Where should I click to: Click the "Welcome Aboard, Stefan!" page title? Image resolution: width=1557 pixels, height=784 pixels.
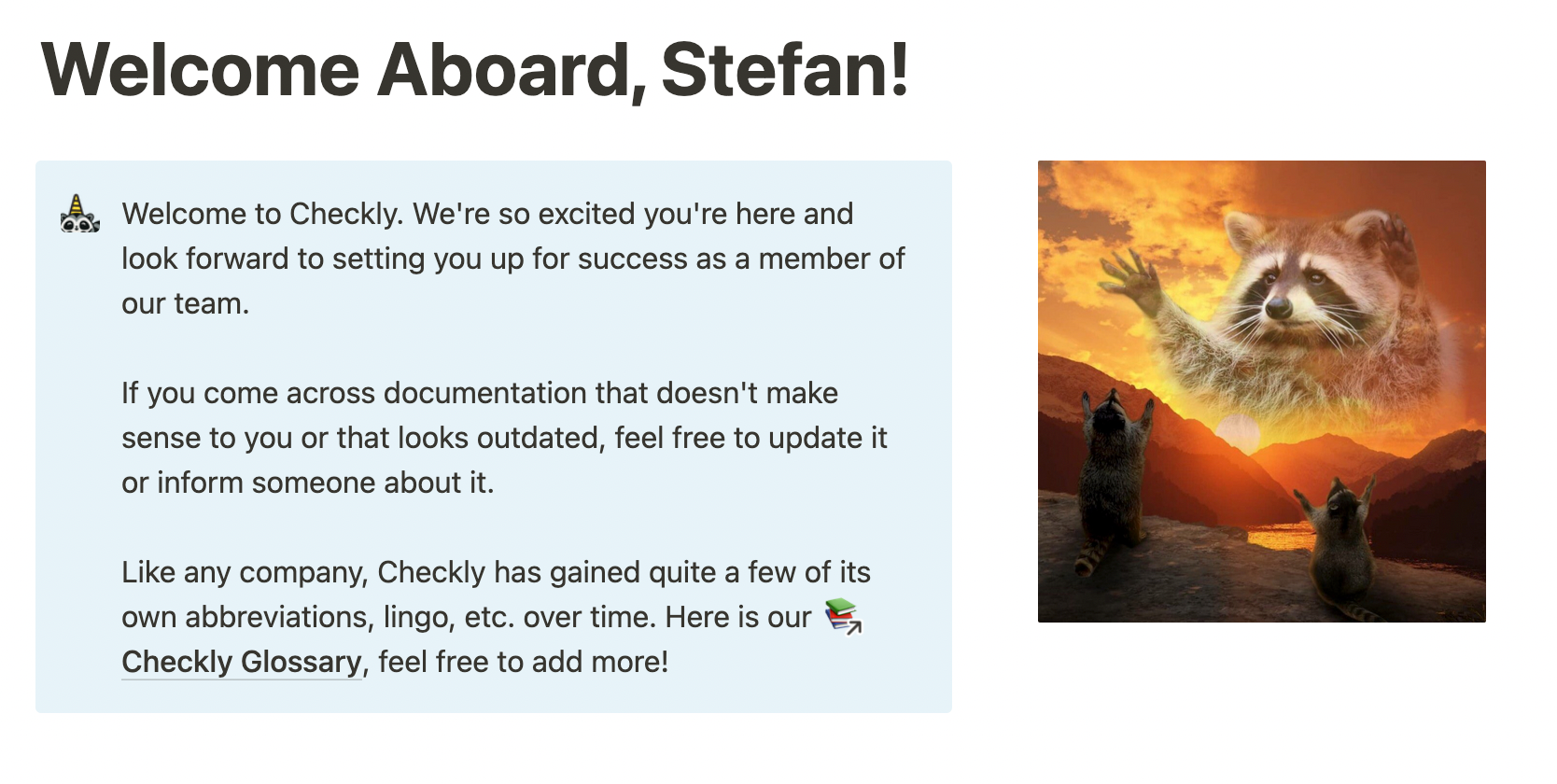coord(474,69)
